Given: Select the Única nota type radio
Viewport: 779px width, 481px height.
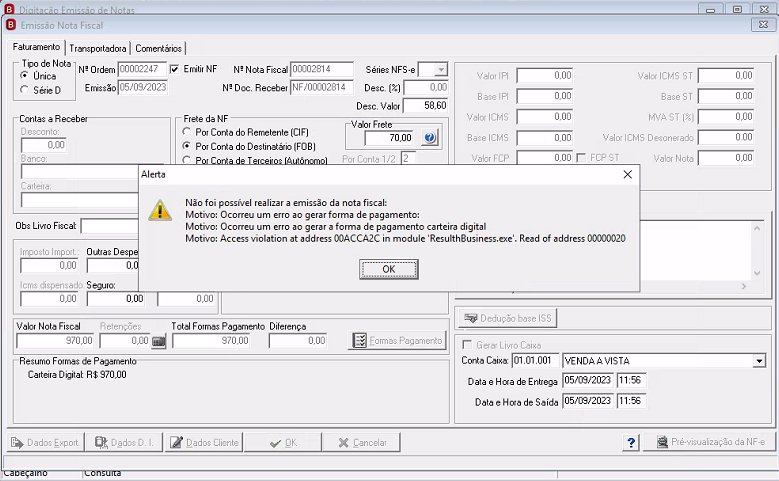Looking at the screenshot, I should coord(24,76).
